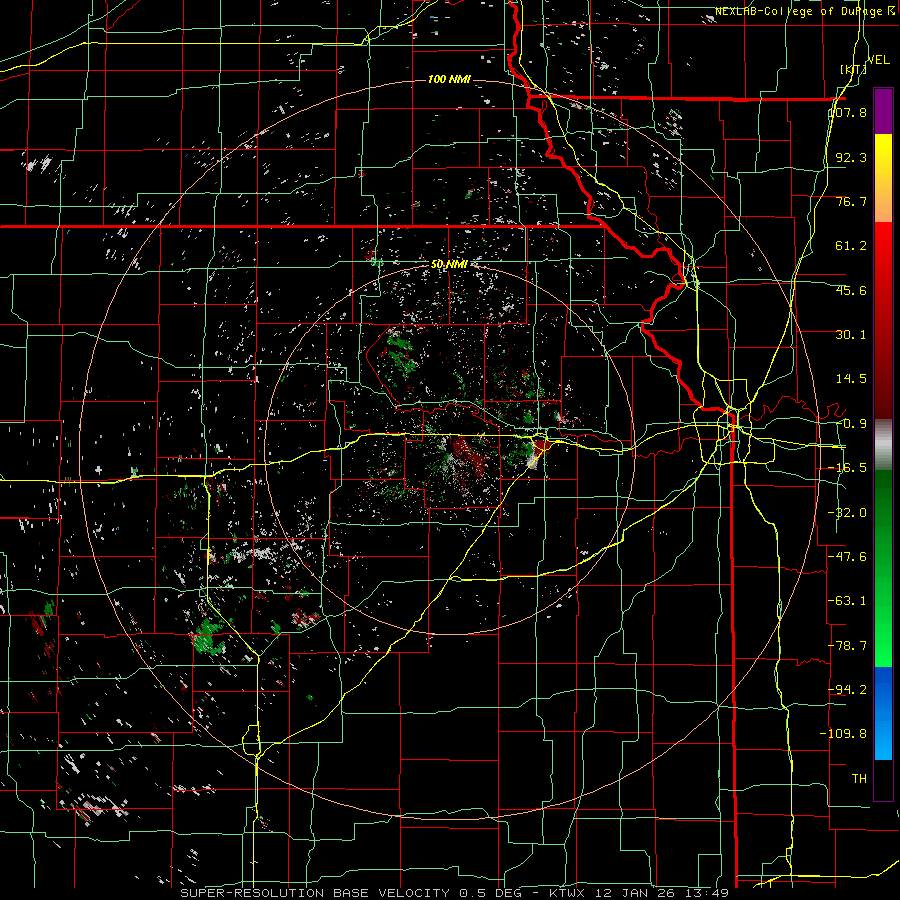Click the purple segment of the velocity color bar
This screenshot has height=900, width=900.
(883, 111)
